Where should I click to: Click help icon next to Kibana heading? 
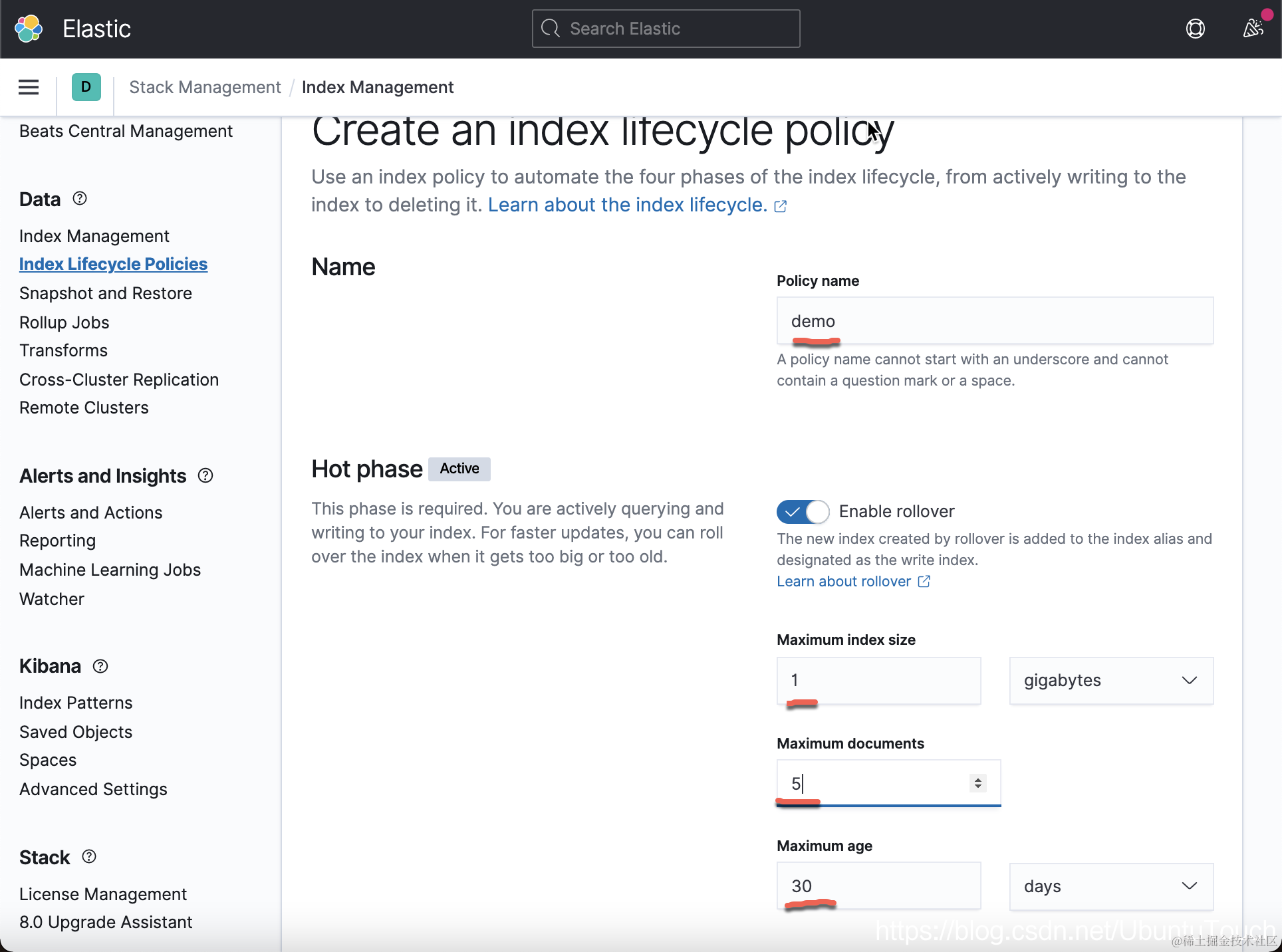click(x=100, y=666)
